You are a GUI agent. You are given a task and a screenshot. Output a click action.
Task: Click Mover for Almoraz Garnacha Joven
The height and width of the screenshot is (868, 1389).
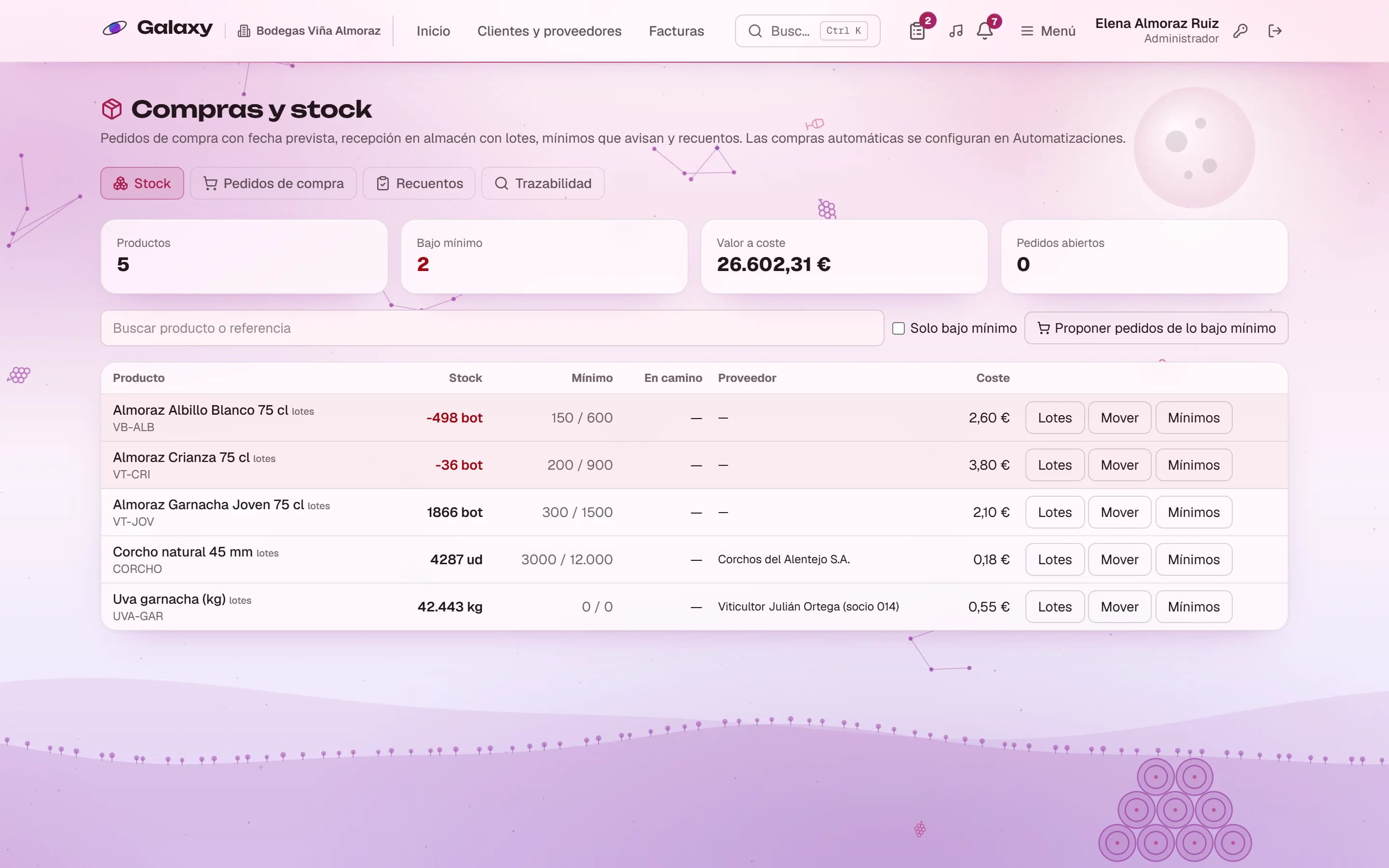1119,512
